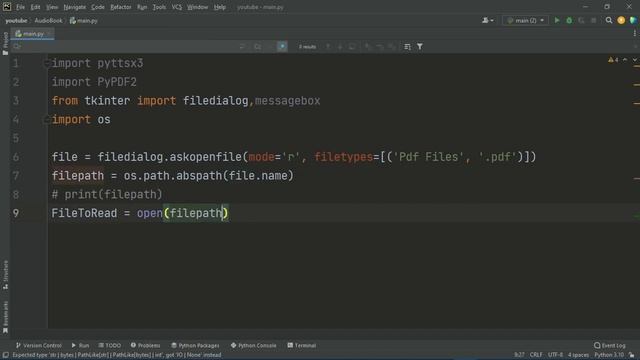Open the Navigate menu
The height and width of the screenshot is (360, 640).
pyautogui.click(x=75, y=7)
